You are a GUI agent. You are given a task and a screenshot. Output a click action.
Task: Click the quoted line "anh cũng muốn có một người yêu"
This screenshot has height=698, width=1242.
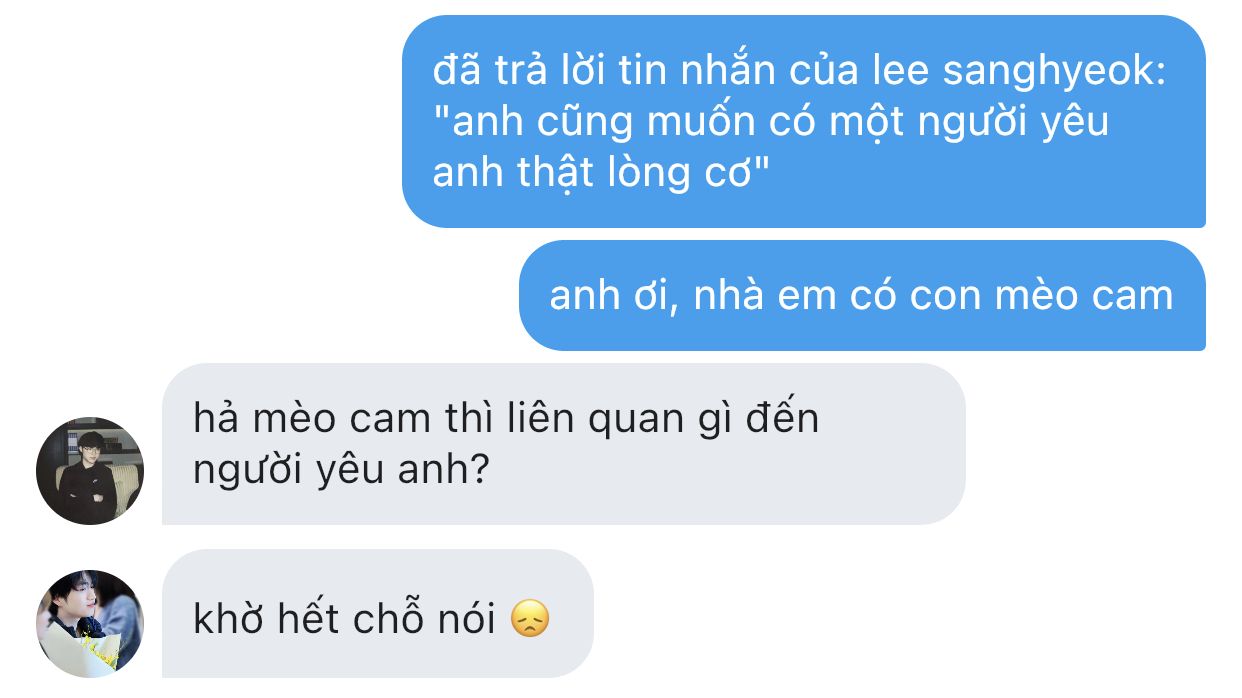[771, 122]
